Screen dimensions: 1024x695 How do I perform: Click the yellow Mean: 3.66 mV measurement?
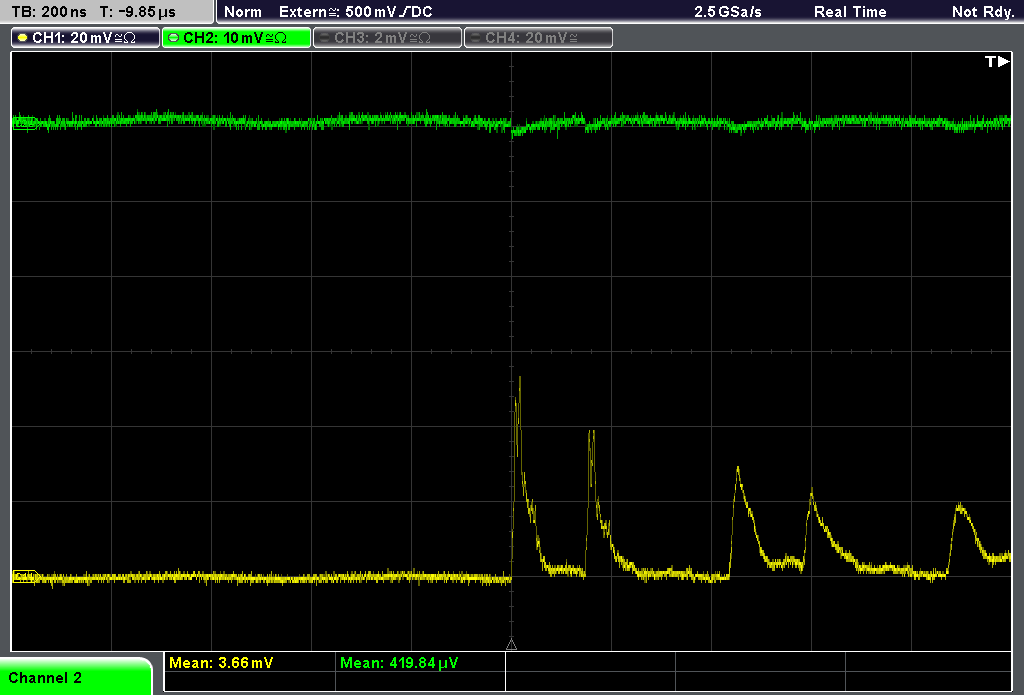(221, 663)
